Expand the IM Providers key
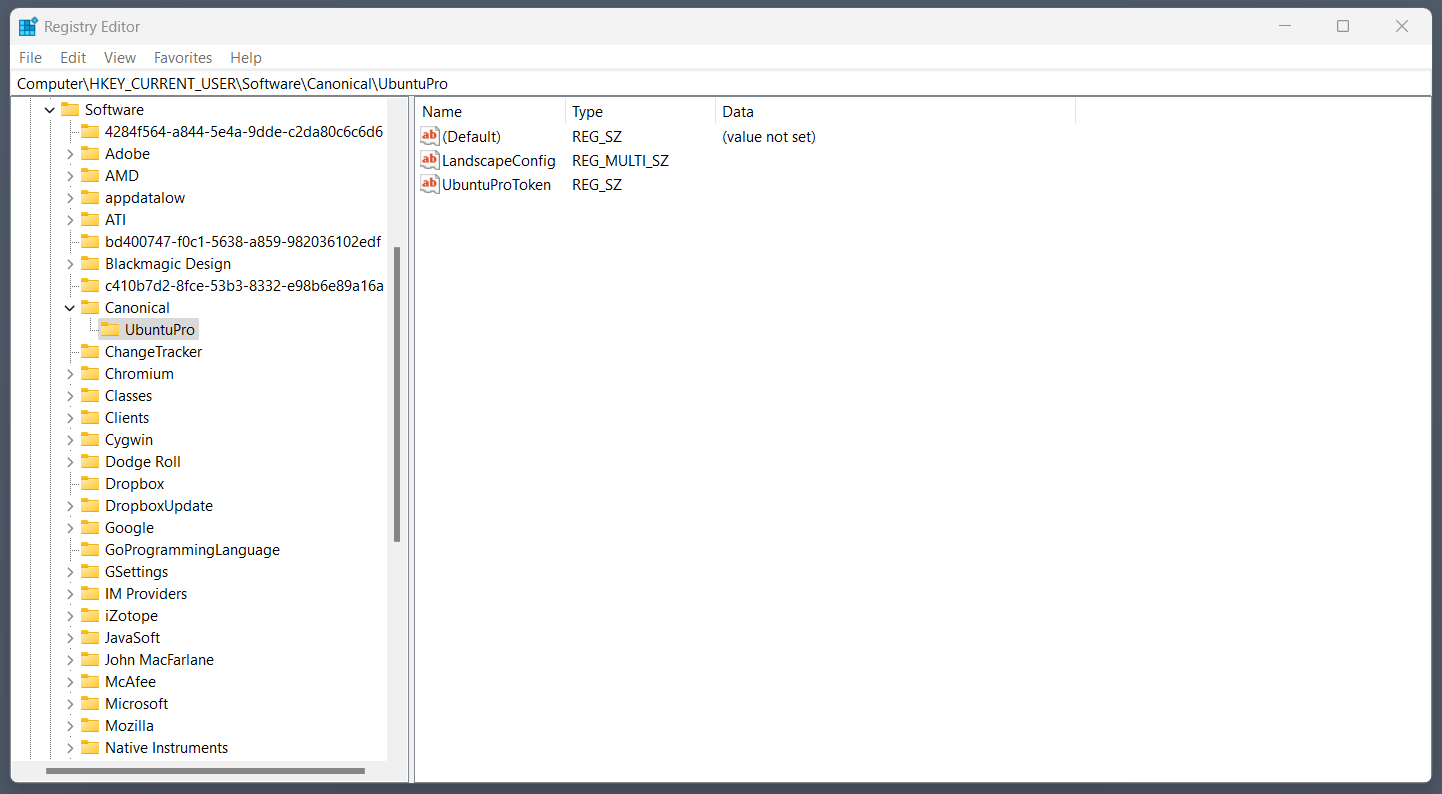 pos(70,594)
